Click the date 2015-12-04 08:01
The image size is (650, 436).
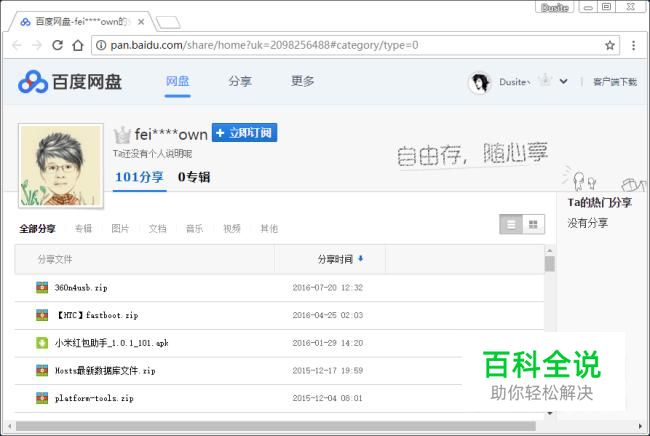coord(327,398)
